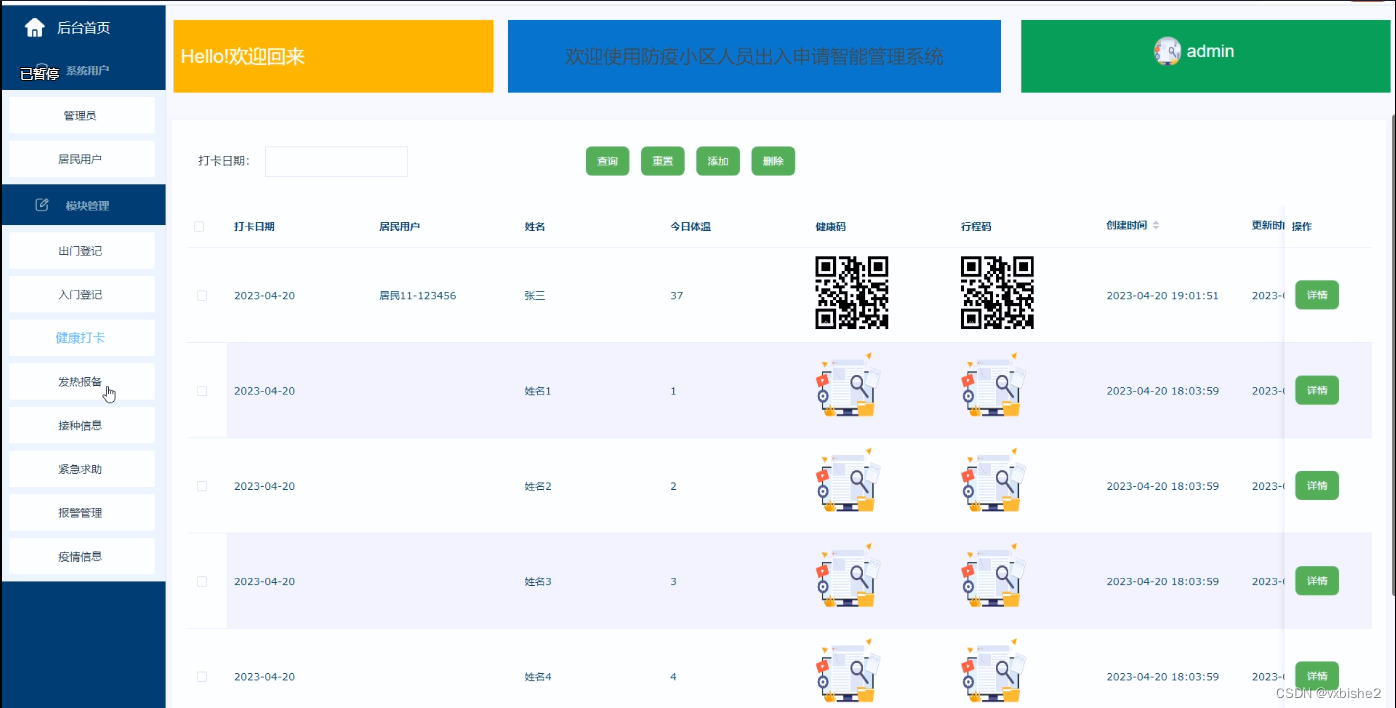Collapse the 模块管理 sidebar section
This screenshot has height=708, width=1396.
tap(83, 205)
